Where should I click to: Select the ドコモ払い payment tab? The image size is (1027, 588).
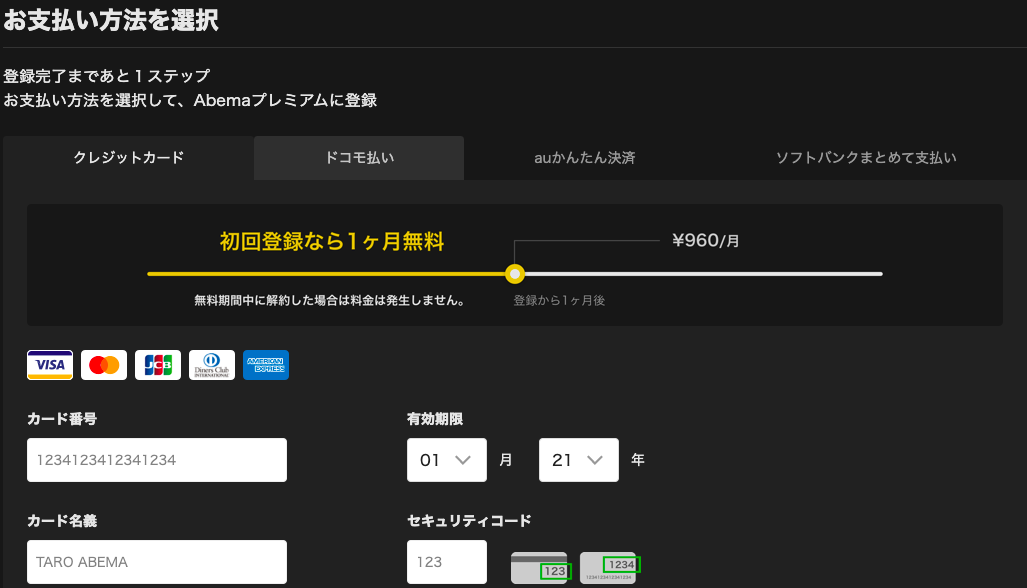[x=359, y=158]
